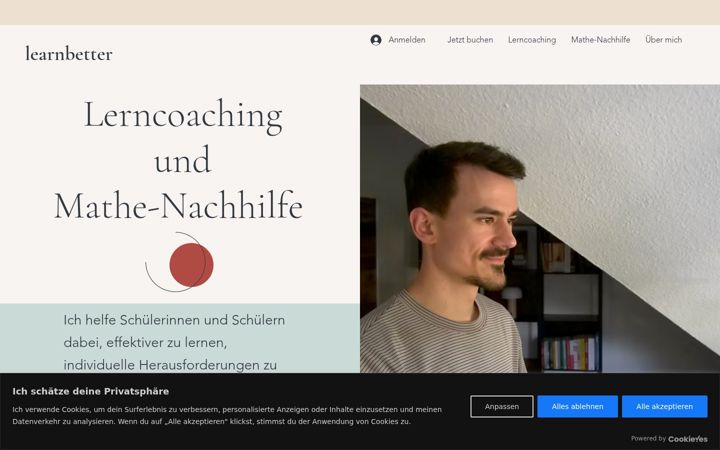Image resolution: width=720 pixels, height=450 pixels.
Task: Reject cookies with Alles ablehnen
Action: click(x=577, y=406)
